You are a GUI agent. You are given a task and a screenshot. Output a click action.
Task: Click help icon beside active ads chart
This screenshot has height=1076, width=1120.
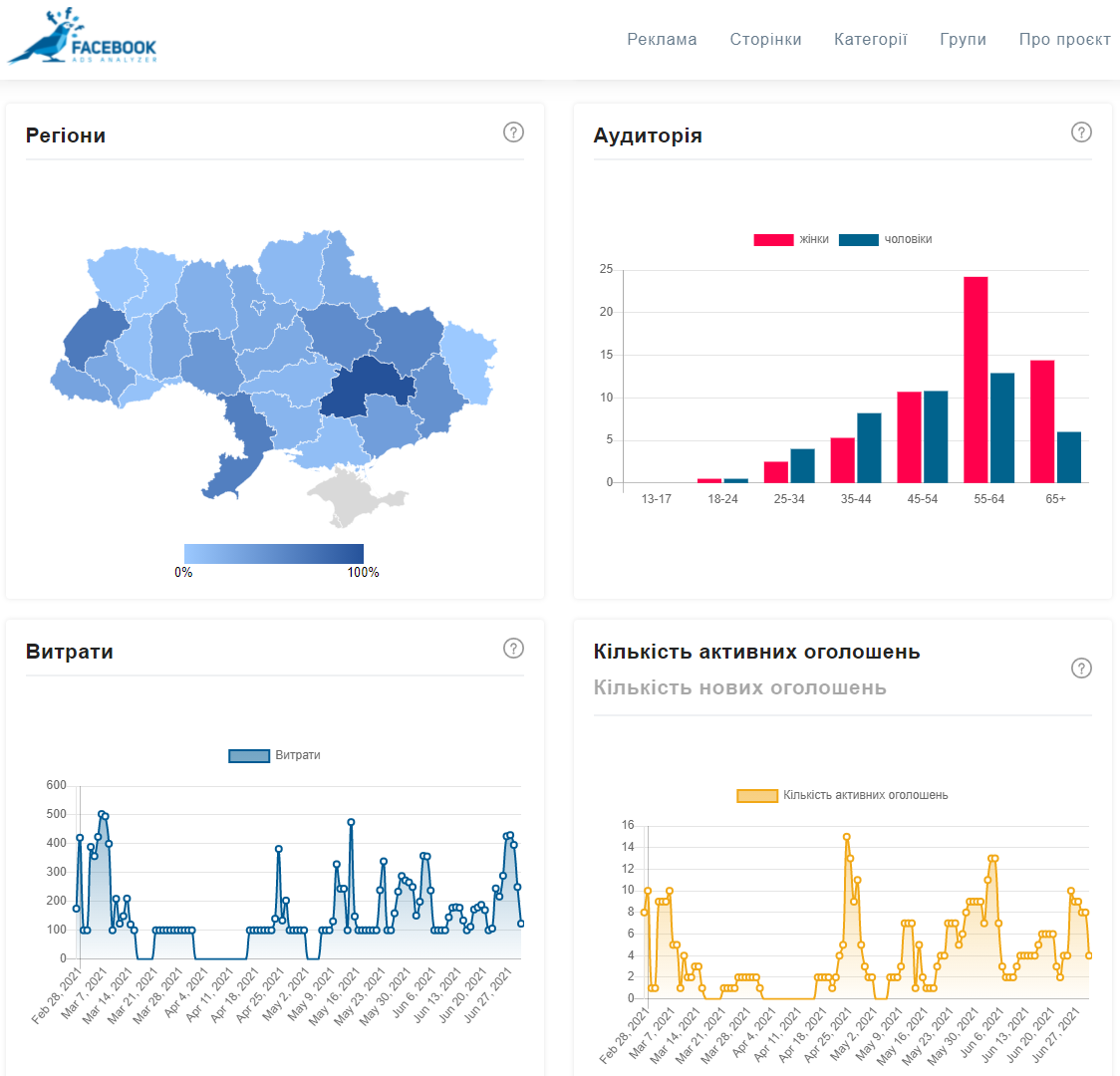(x=1081, y=669)
